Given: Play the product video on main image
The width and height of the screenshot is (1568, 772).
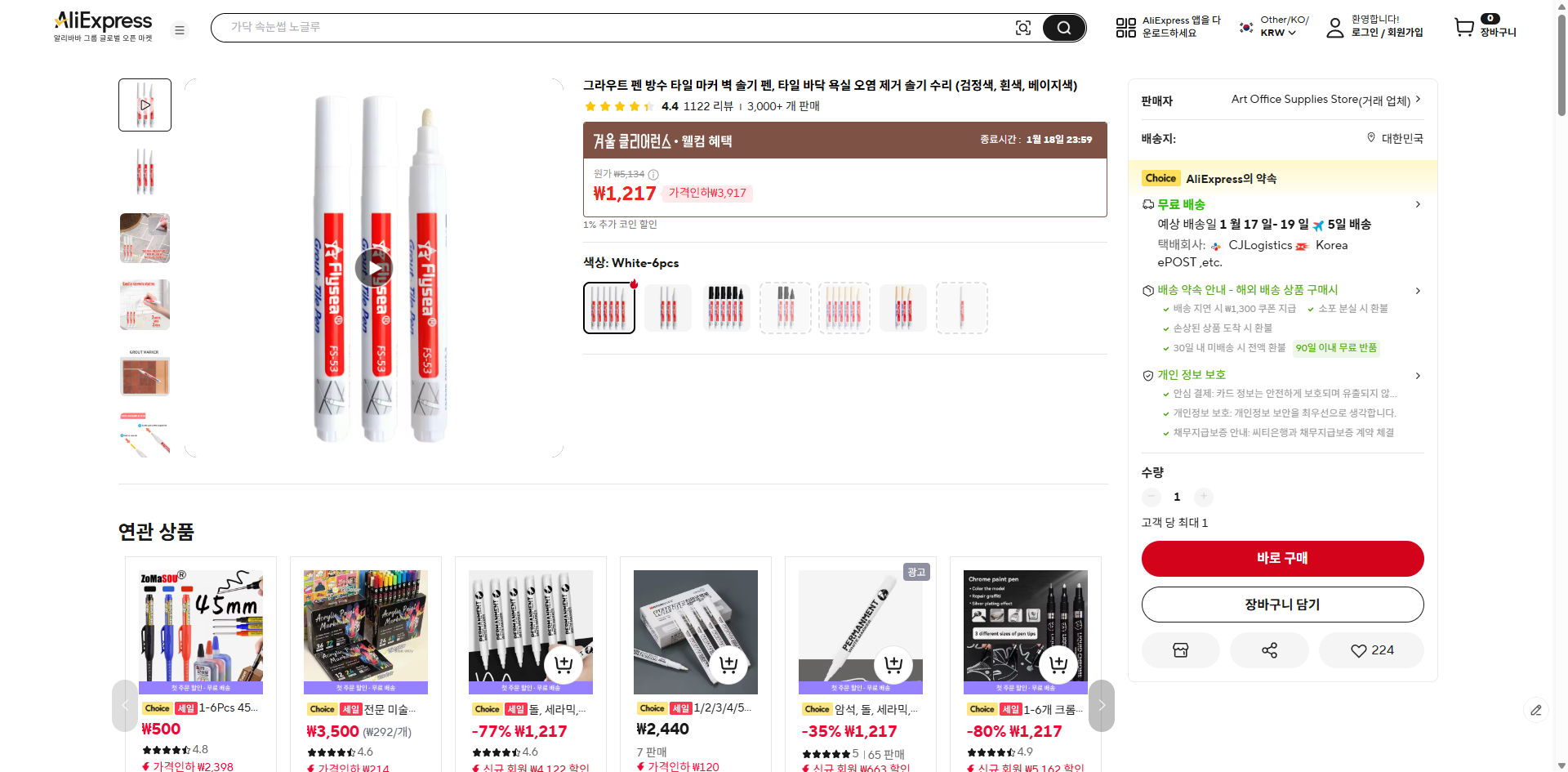Looking at the screenshot, I should pos(375,268).
